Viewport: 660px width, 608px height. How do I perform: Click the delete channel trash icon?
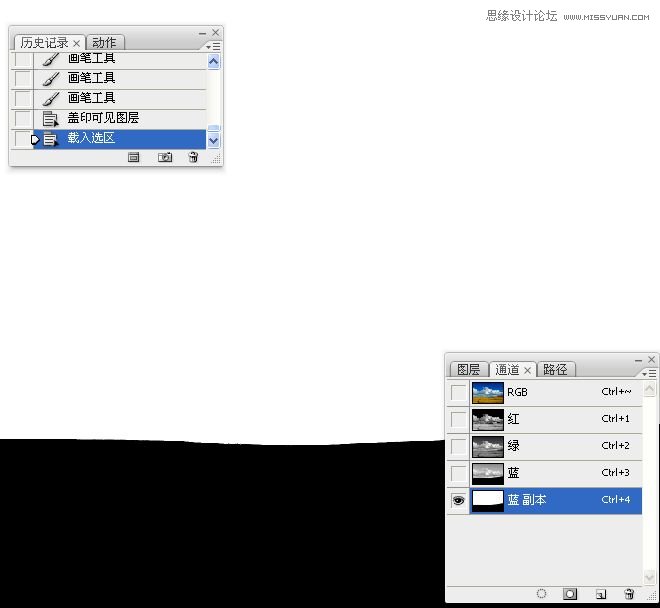(x=629, y=594)
